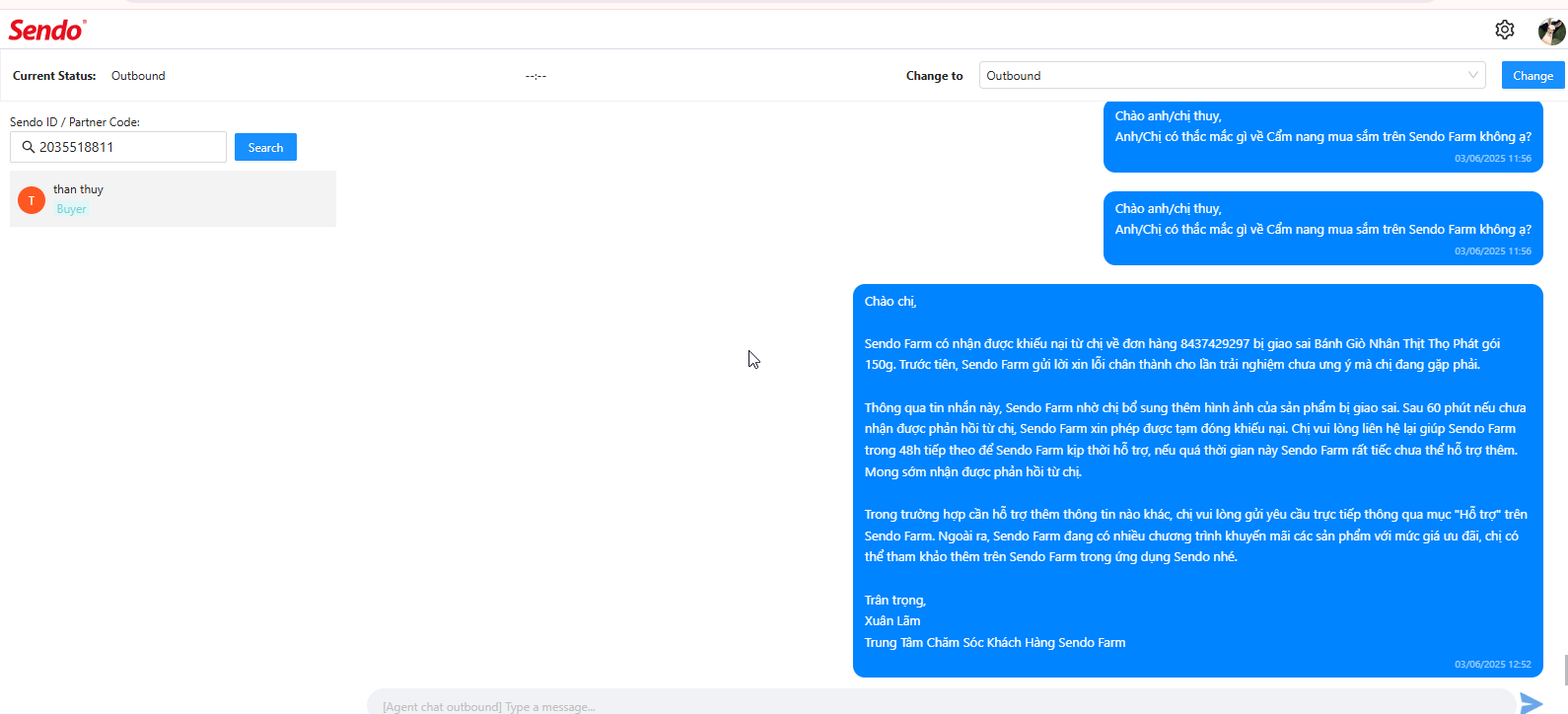Click the chat message input box
Viewport: 1568px width, 714px height.
click(x=941, y=703)
